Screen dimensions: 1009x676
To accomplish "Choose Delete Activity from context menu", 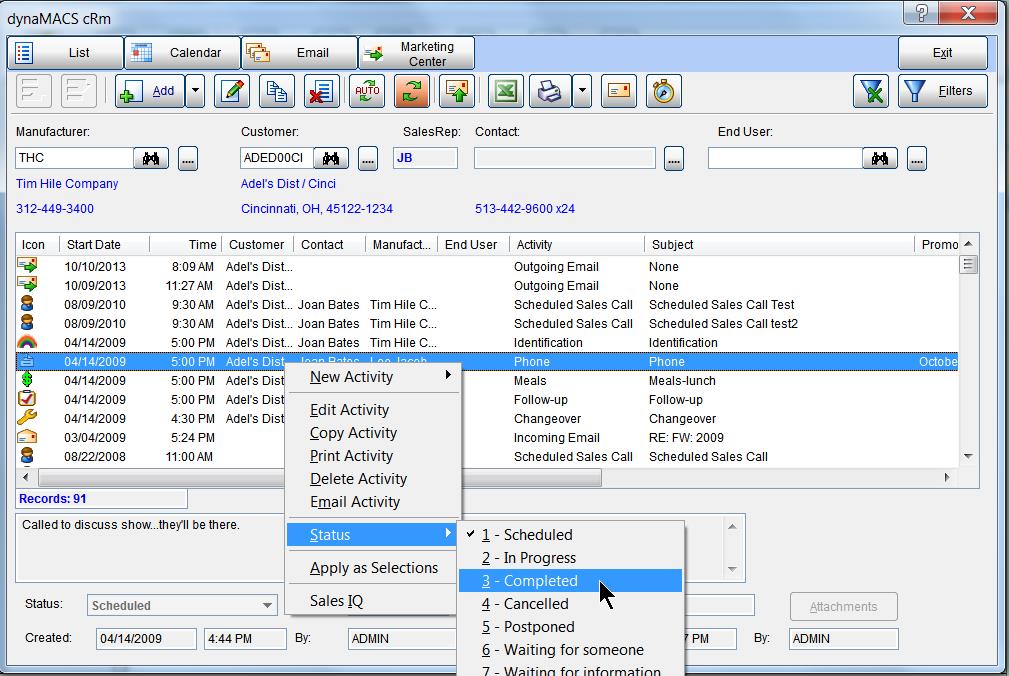I will click(x=374, y=479).
